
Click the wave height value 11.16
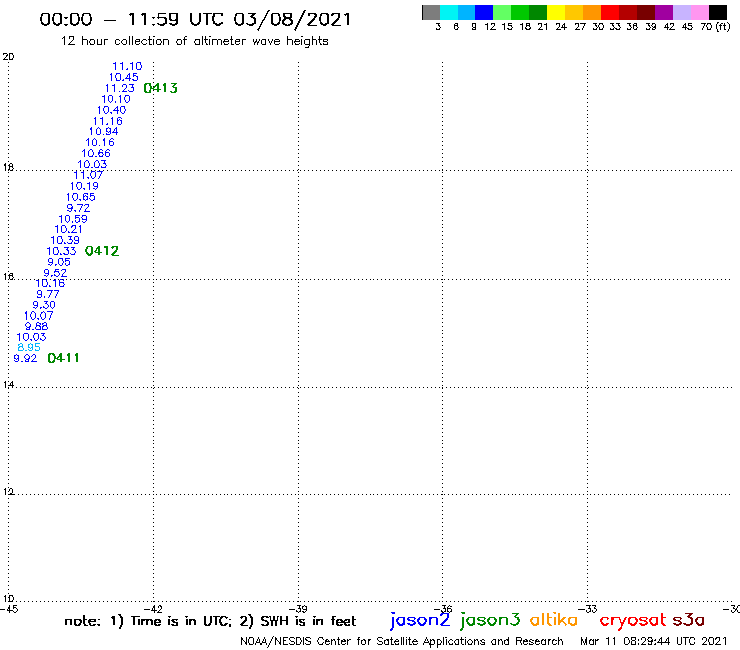click(x=108, y=121)
